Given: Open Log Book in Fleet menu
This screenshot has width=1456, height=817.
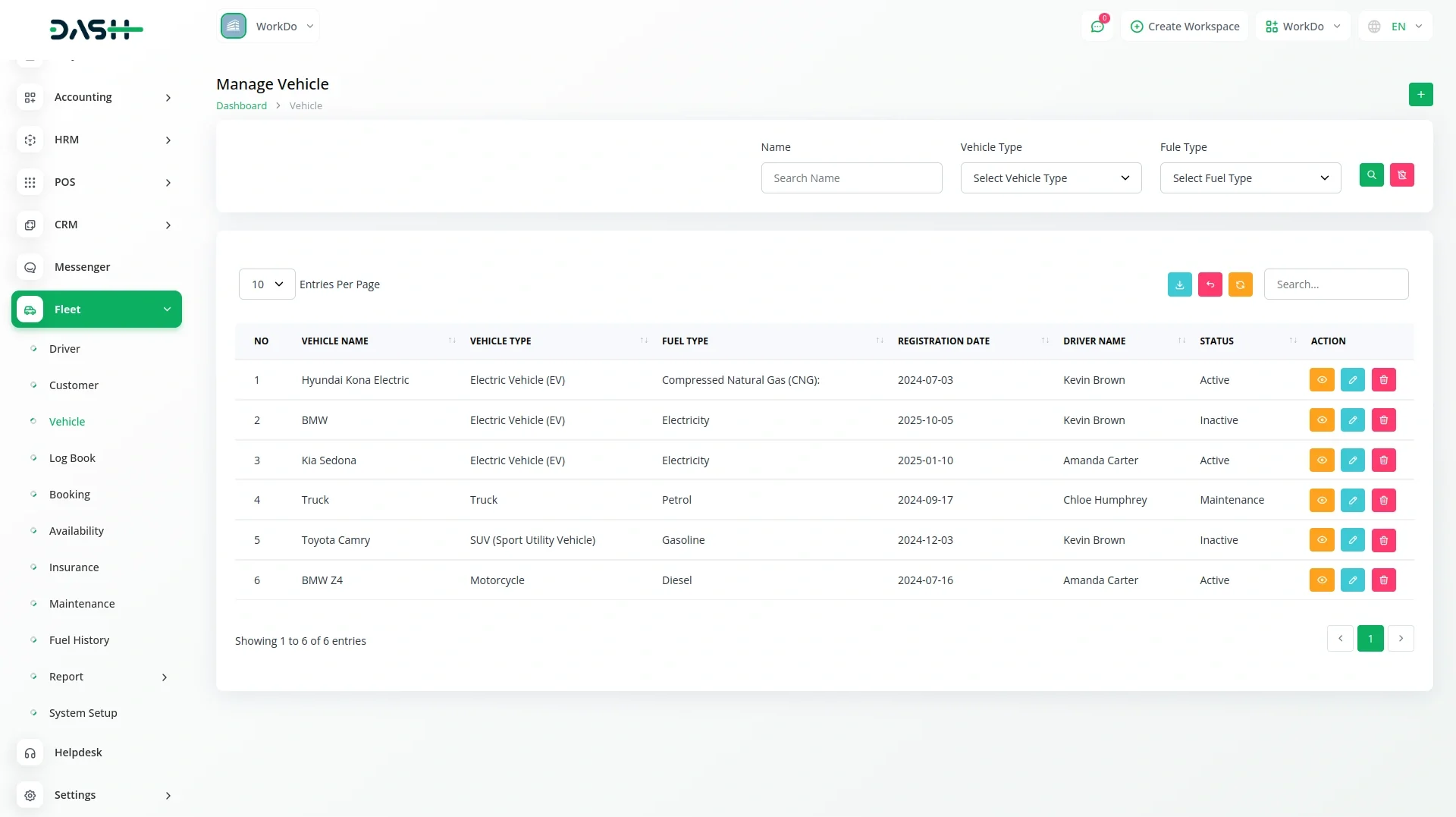Looking at the screenshot, I should 72,458.
